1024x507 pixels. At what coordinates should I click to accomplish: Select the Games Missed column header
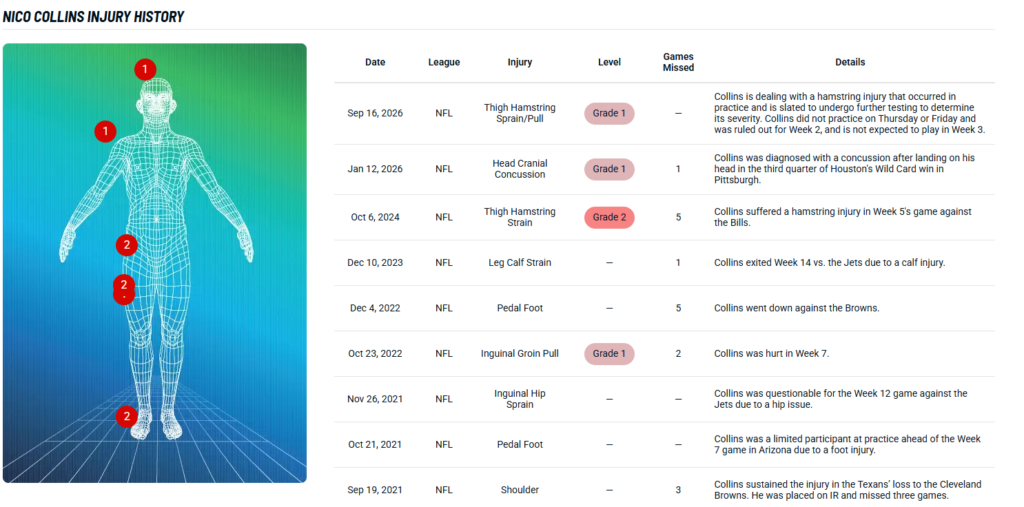(679, 62)
